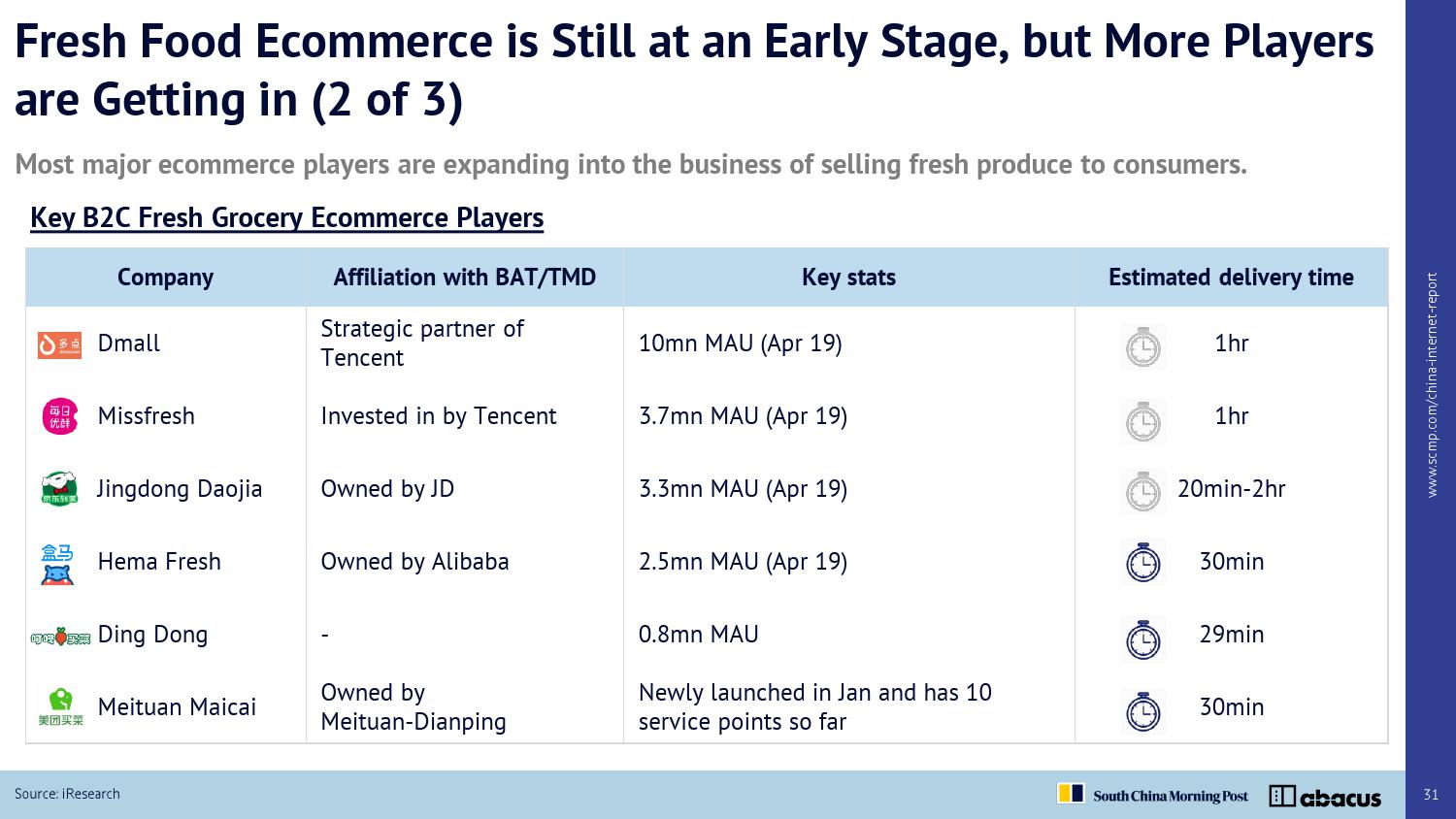Click the Owned by Alibaba cell

pos(414,562)
